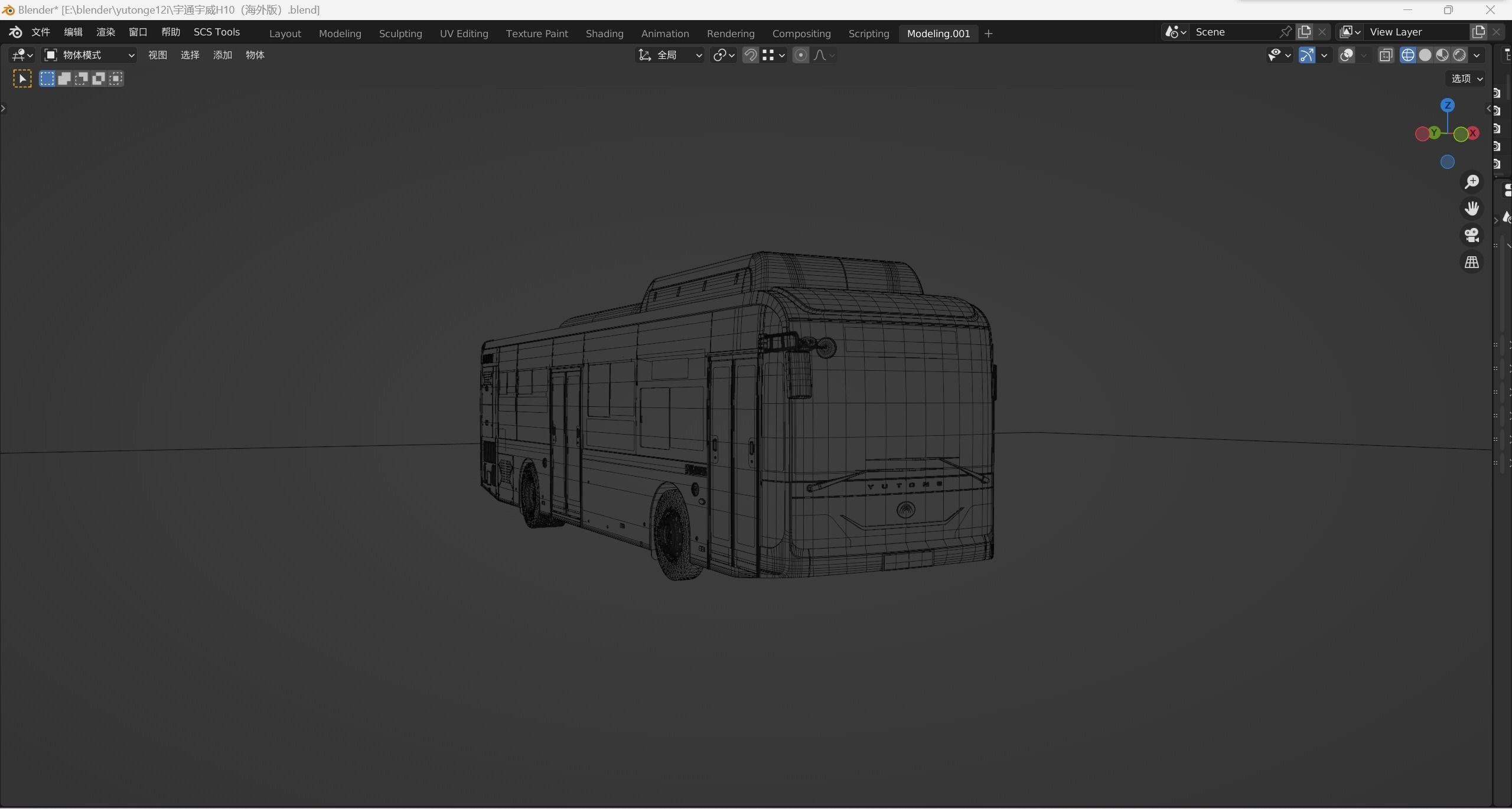Expand the 选项 options dropdown
Image resolution: width=1512 pixels, height=809 pixels.
point(1467,79)
